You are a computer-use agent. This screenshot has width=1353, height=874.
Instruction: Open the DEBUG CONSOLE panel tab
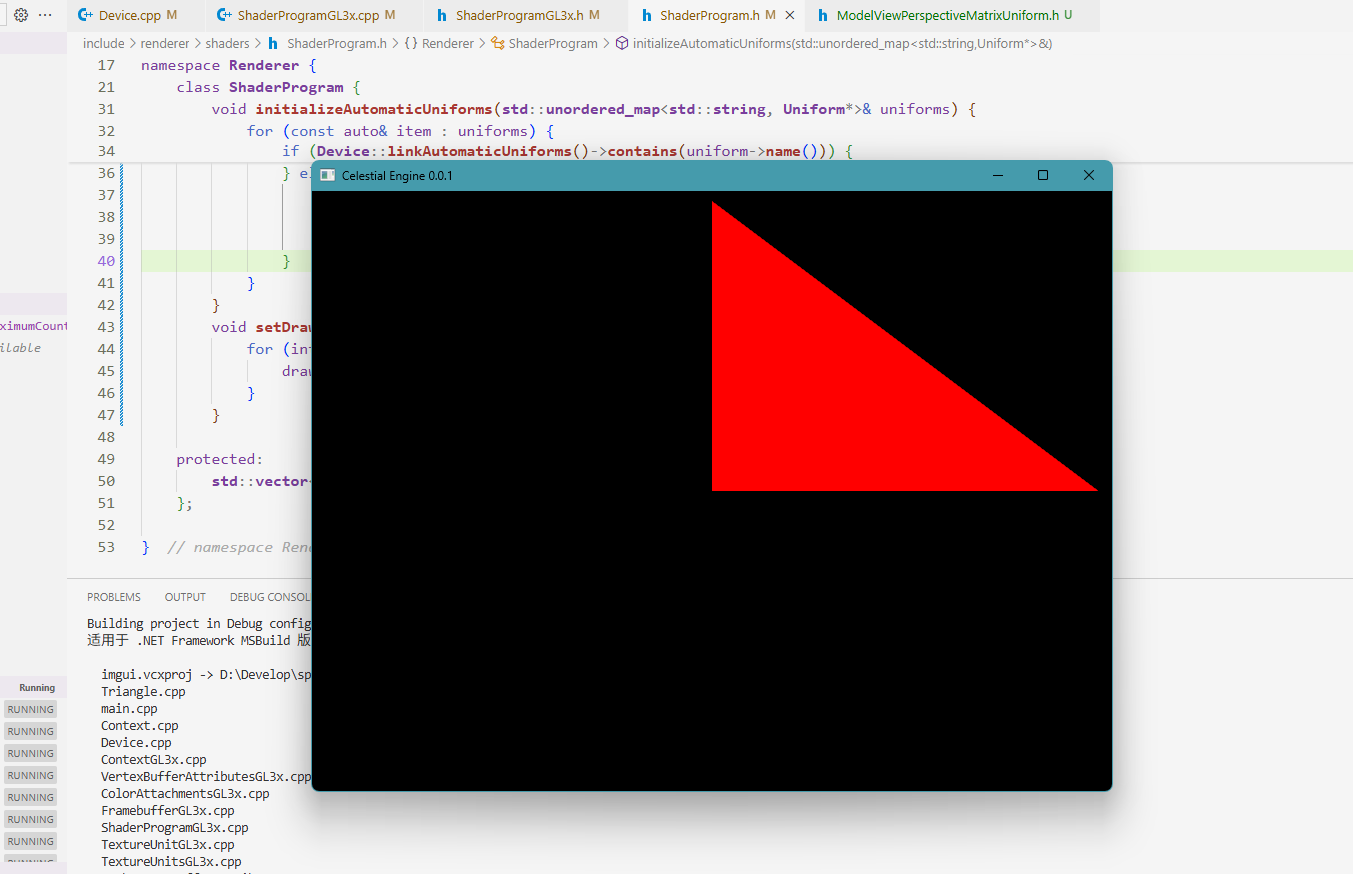tap(270, 597)
